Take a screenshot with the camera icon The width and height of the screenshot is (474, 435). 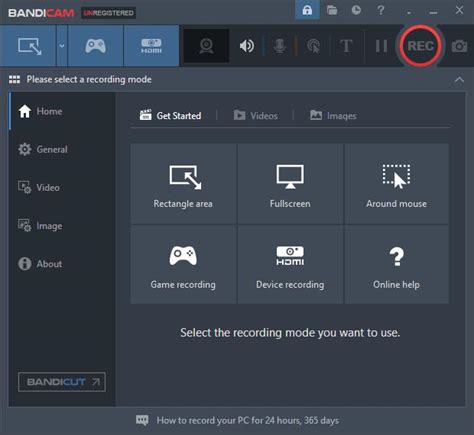pyautogui.click(x=460, y=46)
